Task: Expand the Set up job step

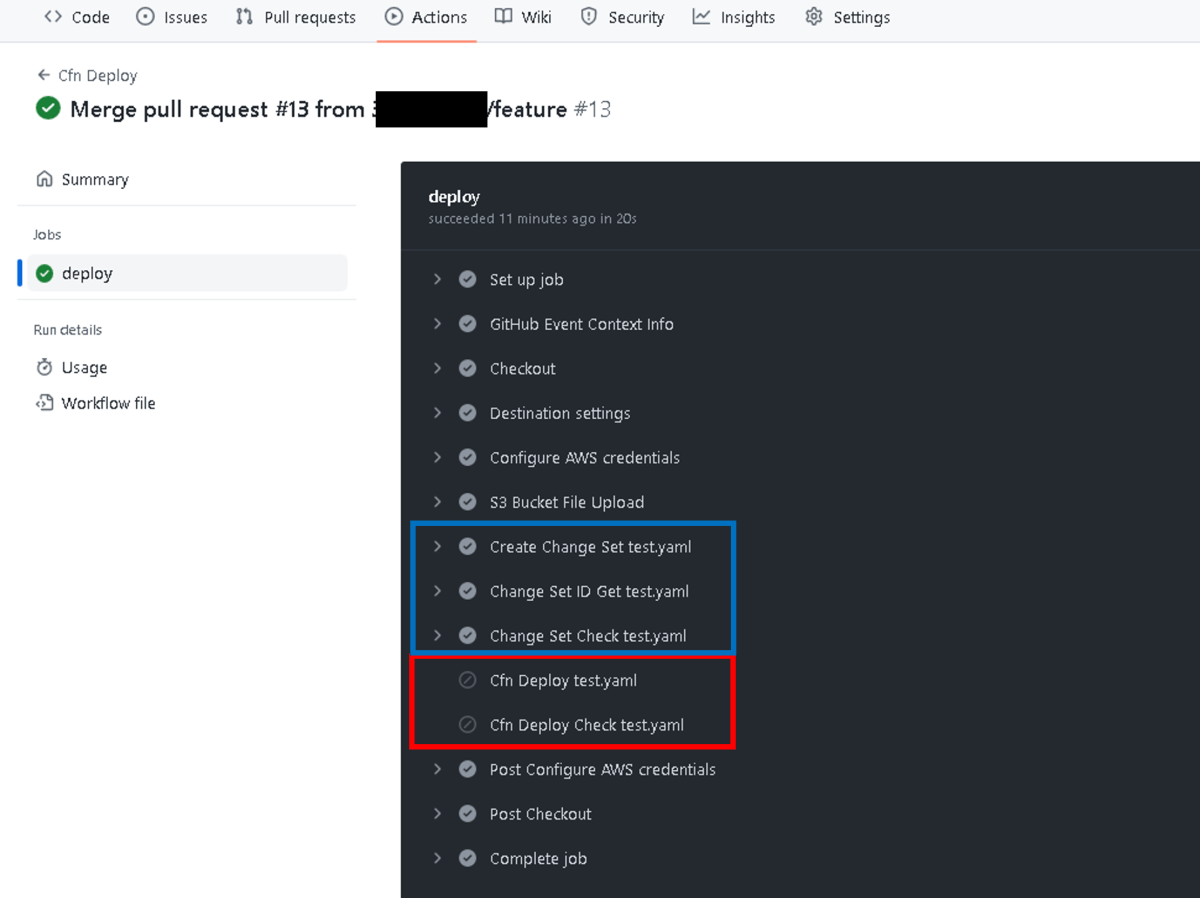Action: click(x=439, y=279)
